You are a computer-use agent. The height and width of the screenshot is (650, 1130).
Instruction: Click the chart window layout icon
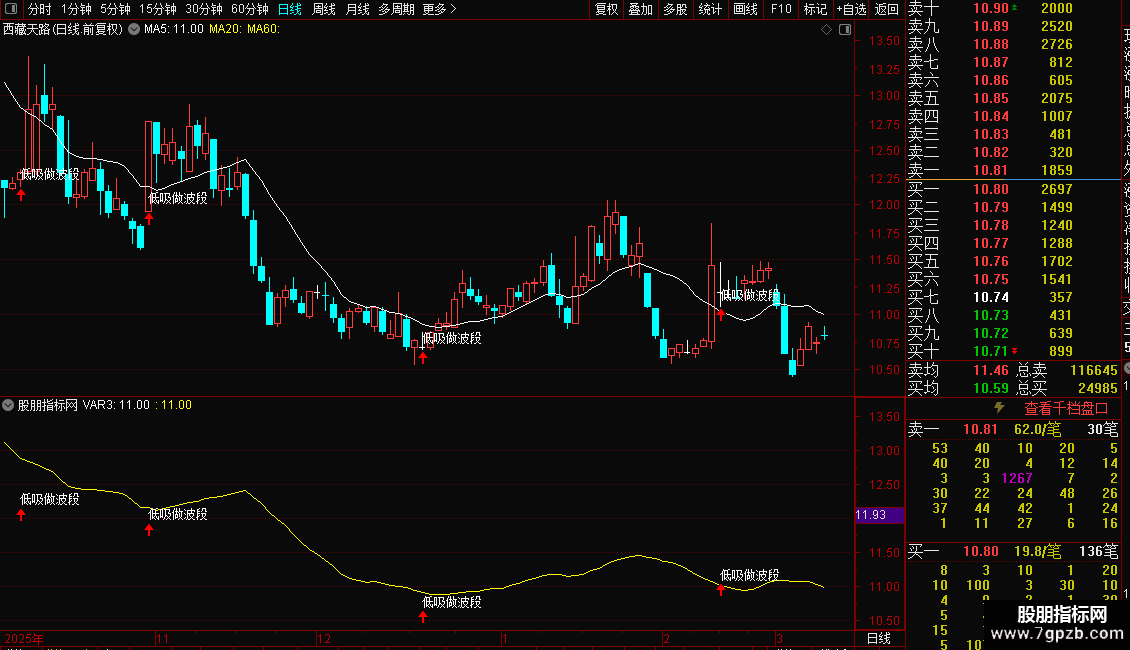[845, 30]
